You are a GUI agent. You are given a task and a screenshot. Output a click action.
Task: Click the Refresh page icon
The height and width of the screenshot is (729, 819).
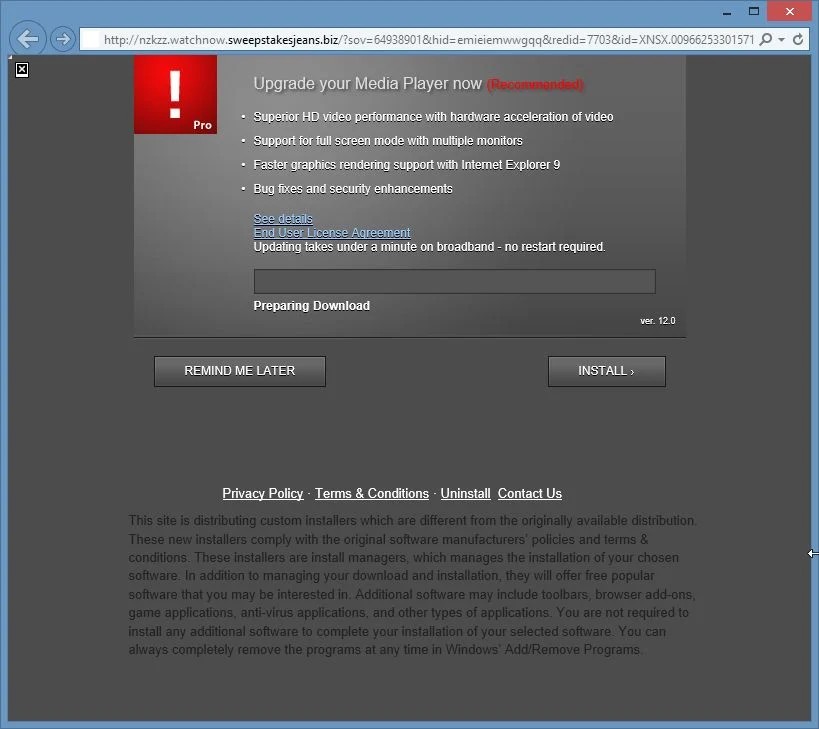798,39
